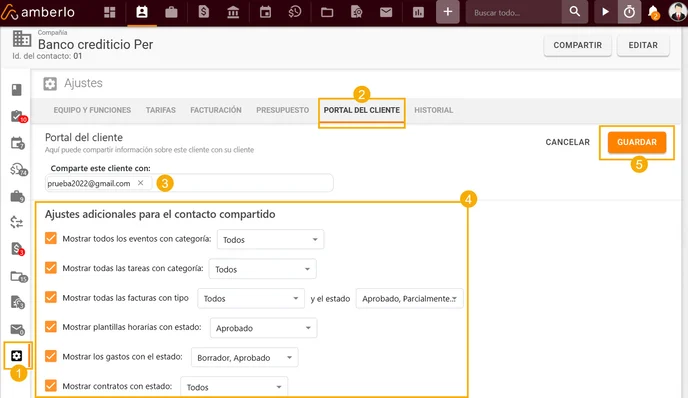Focus the Buscar todo search field
688x398 pixels.
513,12
